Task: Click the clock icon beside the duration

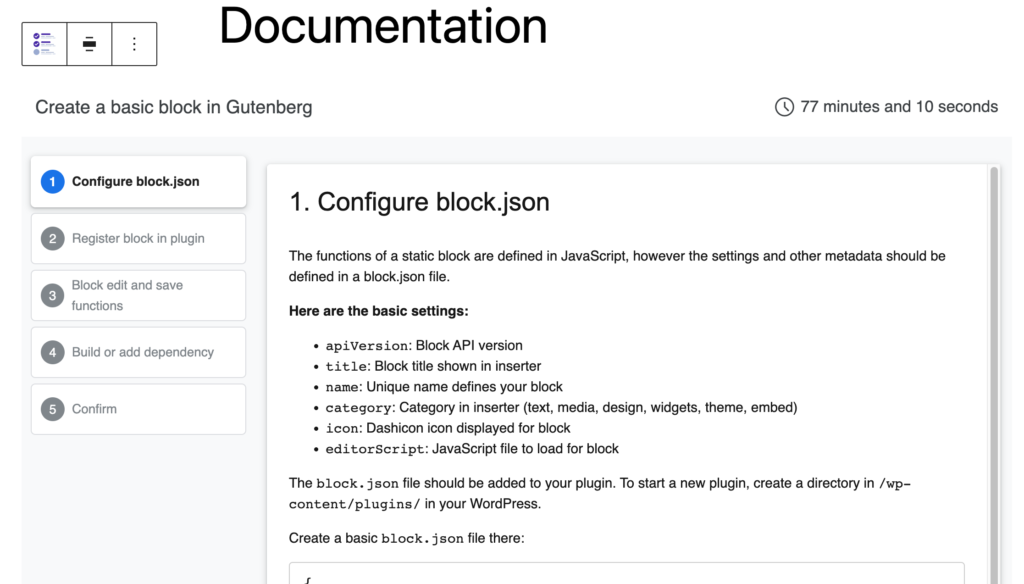Action: 784,106
